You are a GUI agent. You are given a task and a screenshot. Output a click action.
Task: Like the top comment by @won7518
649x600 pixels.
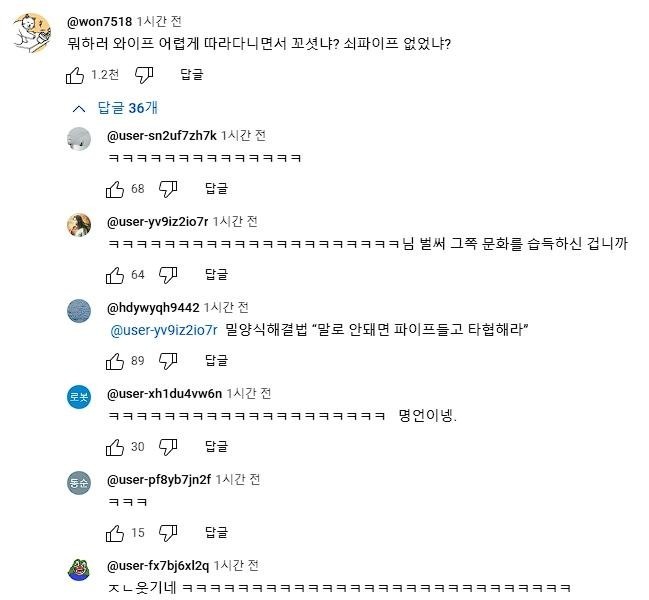tap(75, 74)
